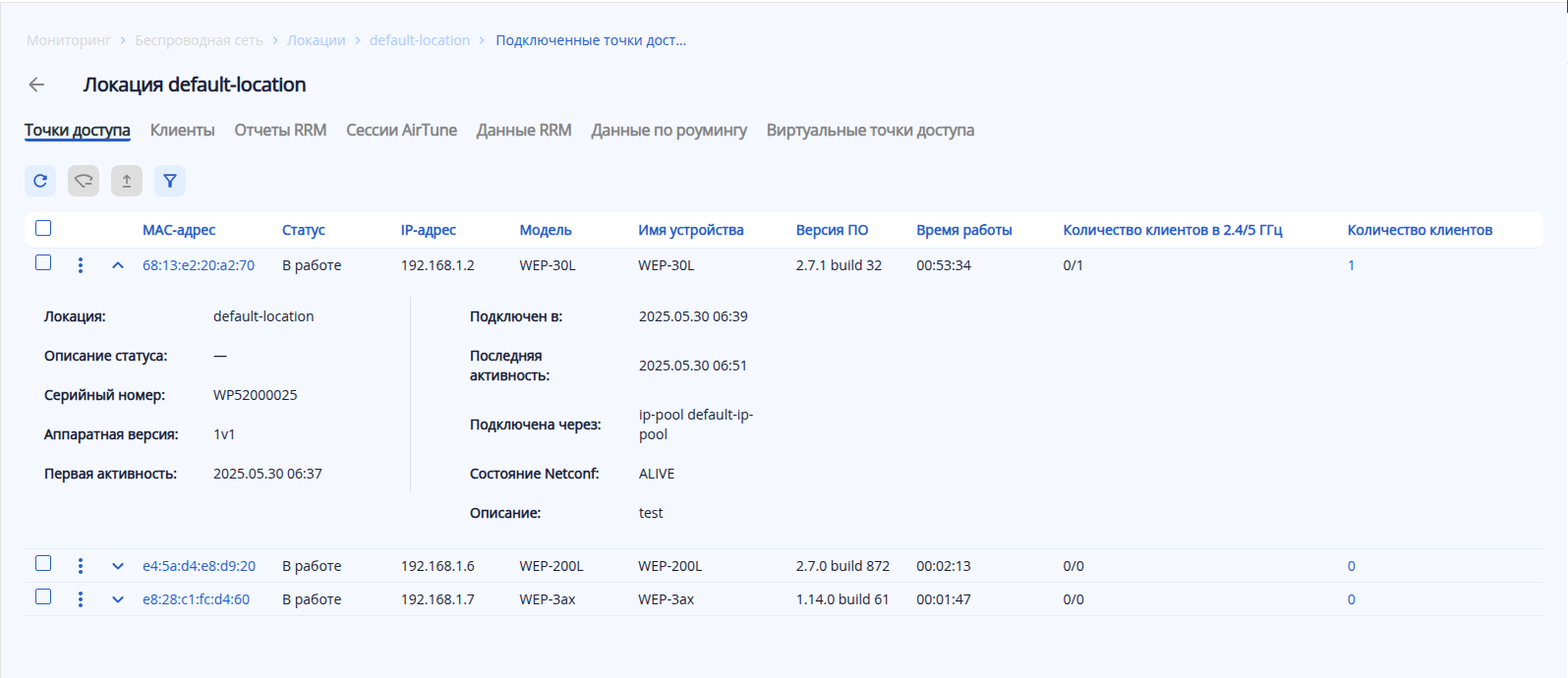Viewport: 1568px width, 678px height.
Task: Tick the select-all checkbox in table header
Action: pos(43,228)
